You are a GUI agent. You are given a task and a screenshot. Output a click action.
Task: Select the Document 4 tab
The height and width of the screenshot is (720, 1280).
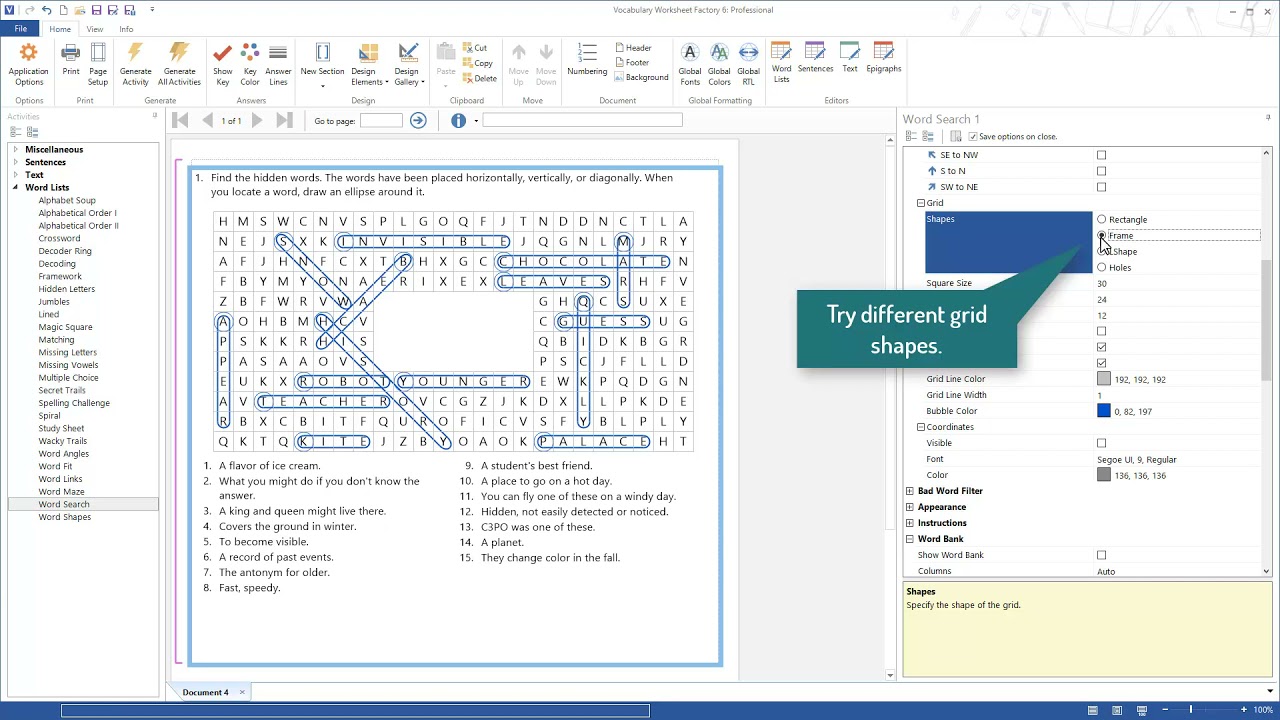205,692
